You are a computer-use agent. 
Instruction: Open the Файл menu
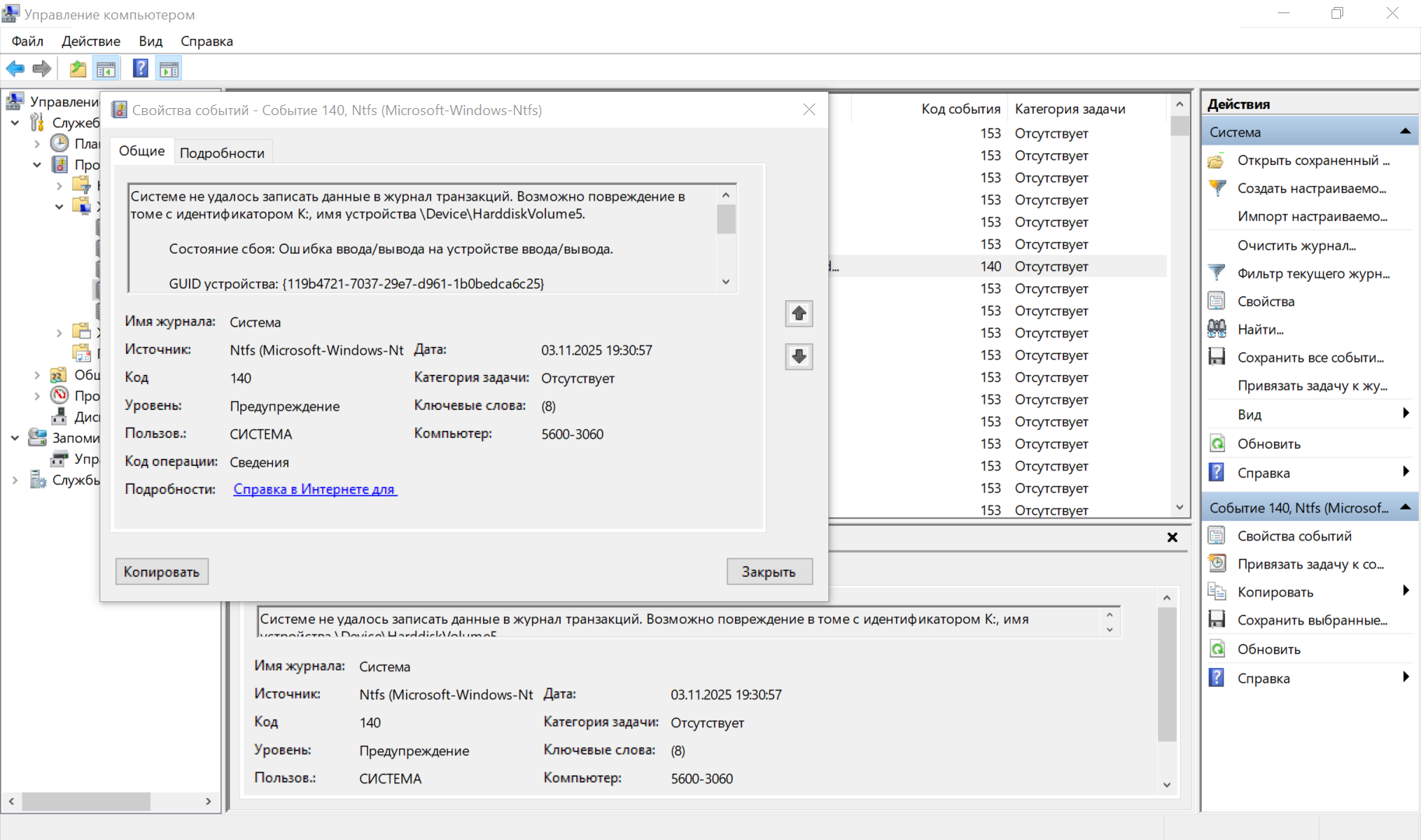pyautogui.click(x=27, y=41)
